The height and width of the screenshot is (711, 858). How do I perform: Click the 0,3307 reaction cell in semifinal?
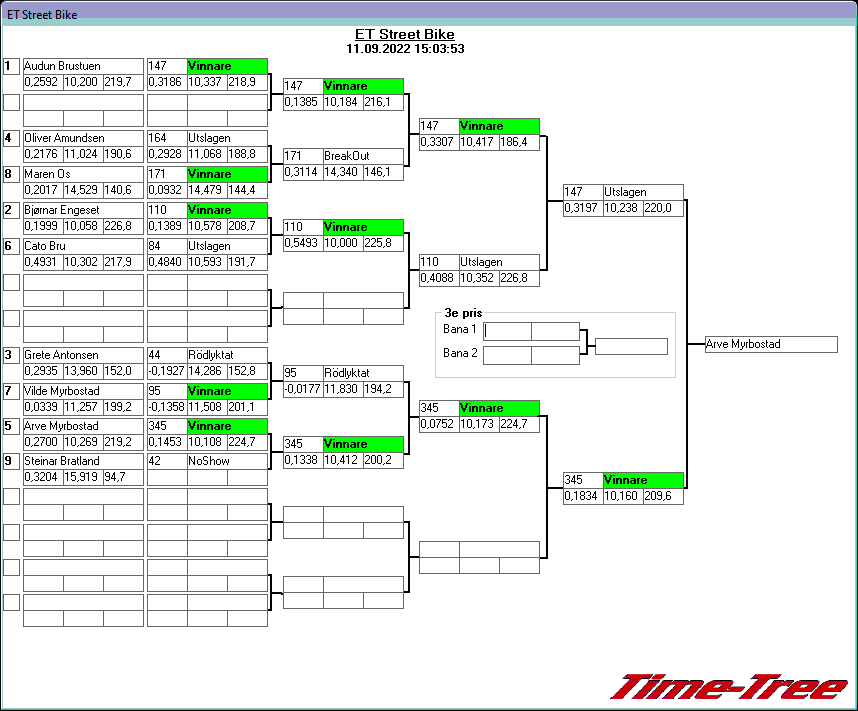[x=439, y=142]
